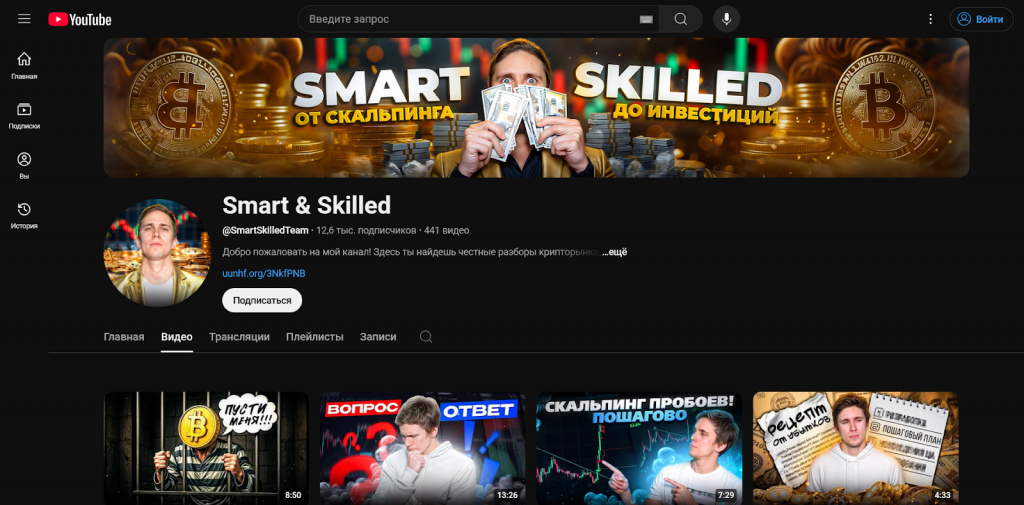The height and width of the screenshot is (505, 1024).
Task: Open the Пусти меня bitcoin prison video
Action: point(206,448)
